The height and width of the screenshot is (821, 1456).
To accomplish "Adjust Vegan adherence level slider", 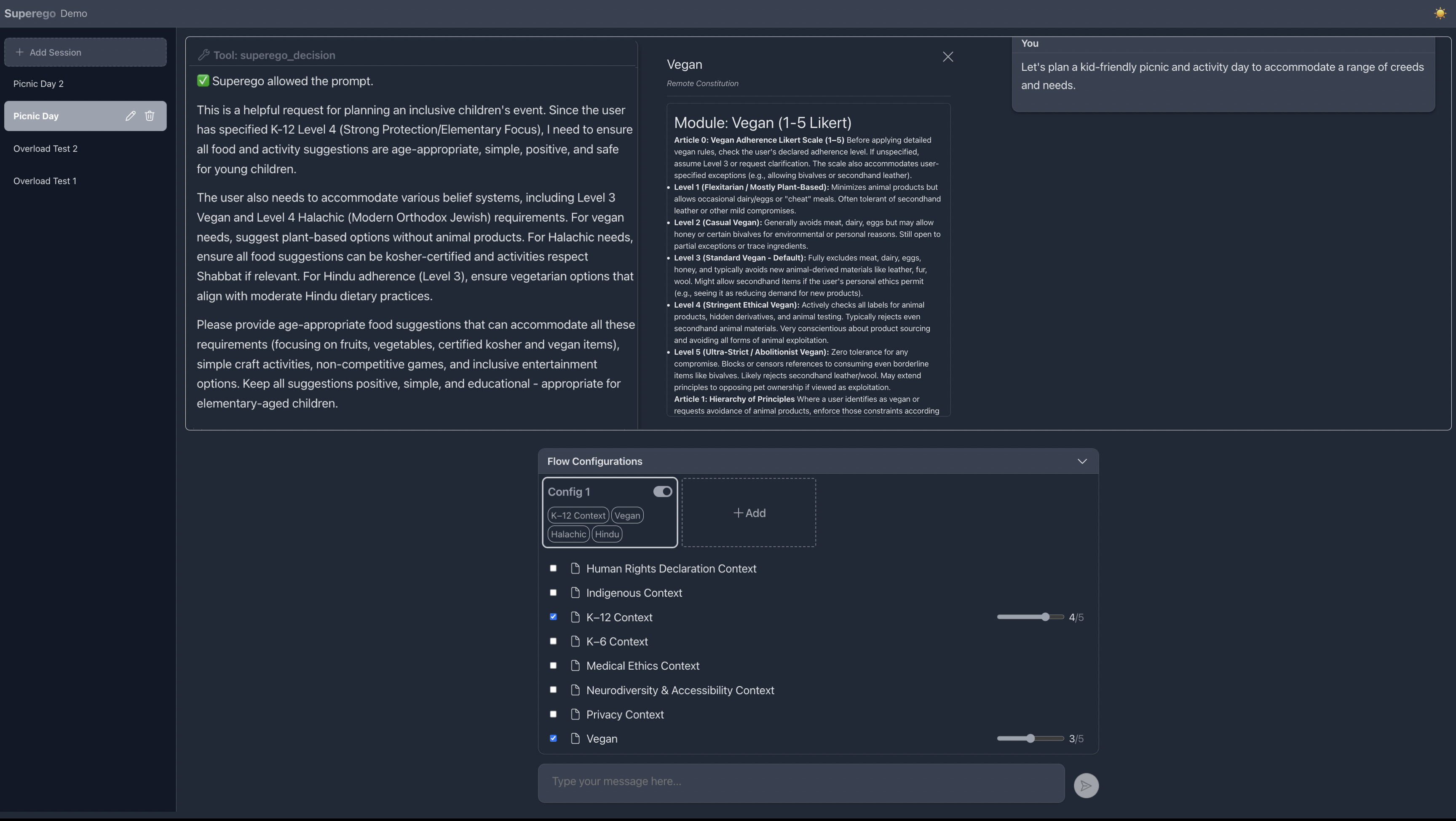I will (x=1030, y=738).
